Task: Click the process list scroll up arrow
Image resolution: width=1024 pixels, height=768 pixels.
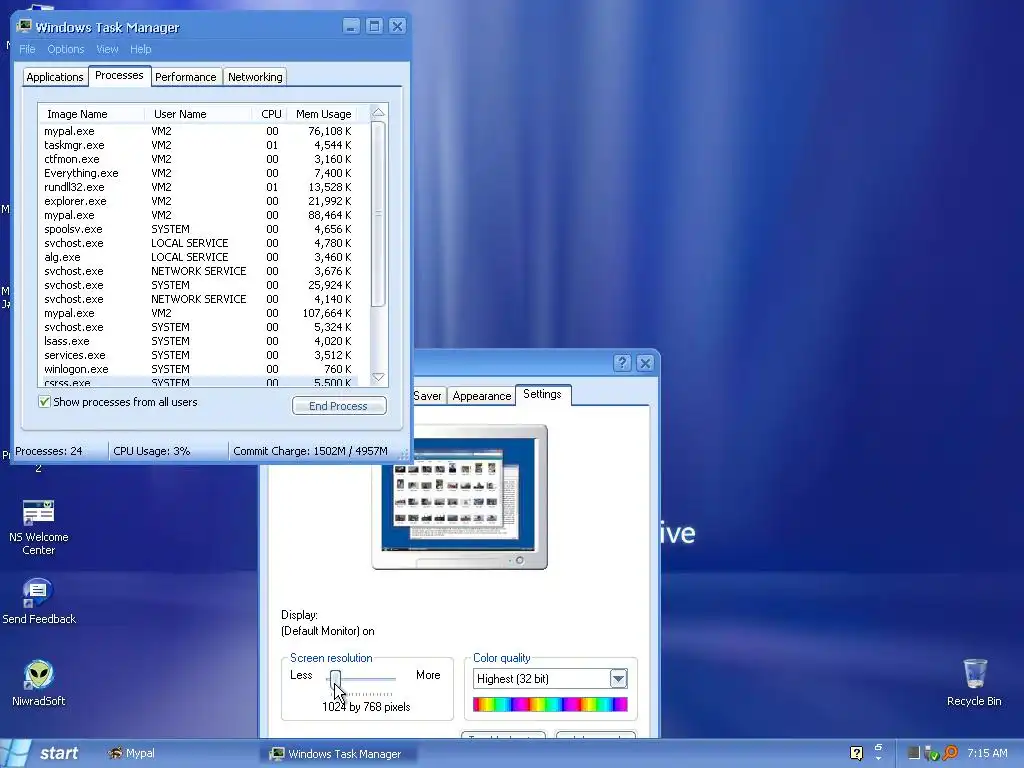Action: click(378, 113)
